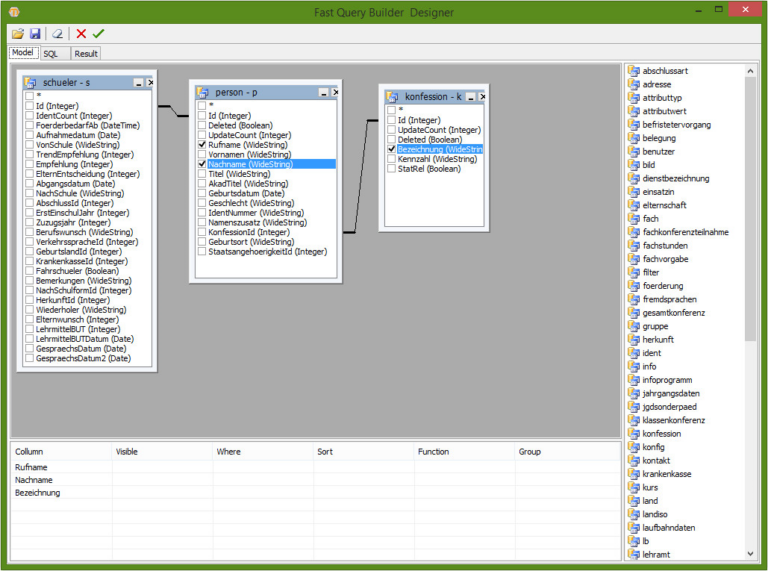
Task: Click the abschlussart table icon
Action: tap(632, 72)
